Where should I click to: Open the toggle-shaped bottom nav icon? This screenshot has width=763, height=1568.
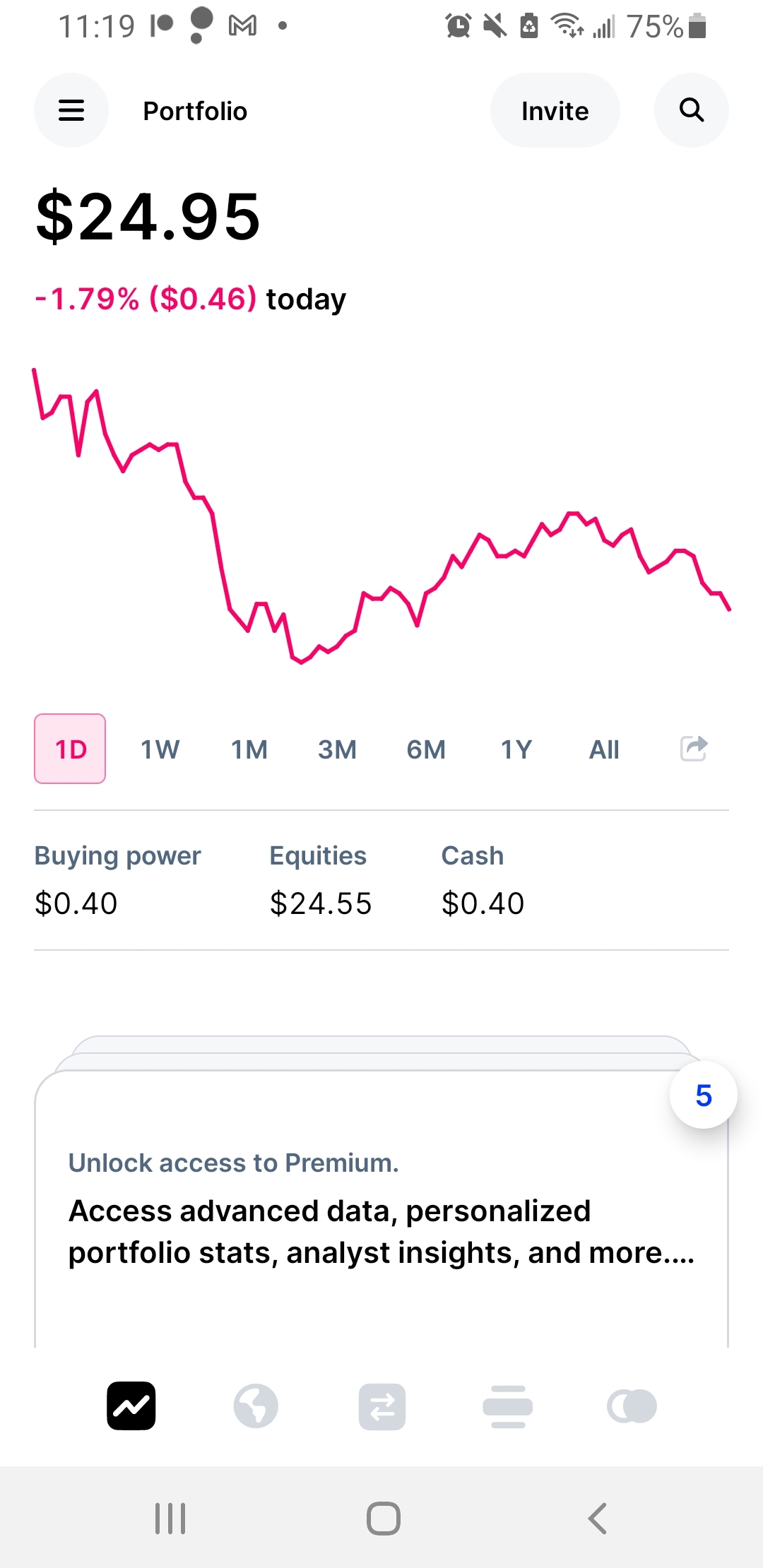coord(632,1406)
